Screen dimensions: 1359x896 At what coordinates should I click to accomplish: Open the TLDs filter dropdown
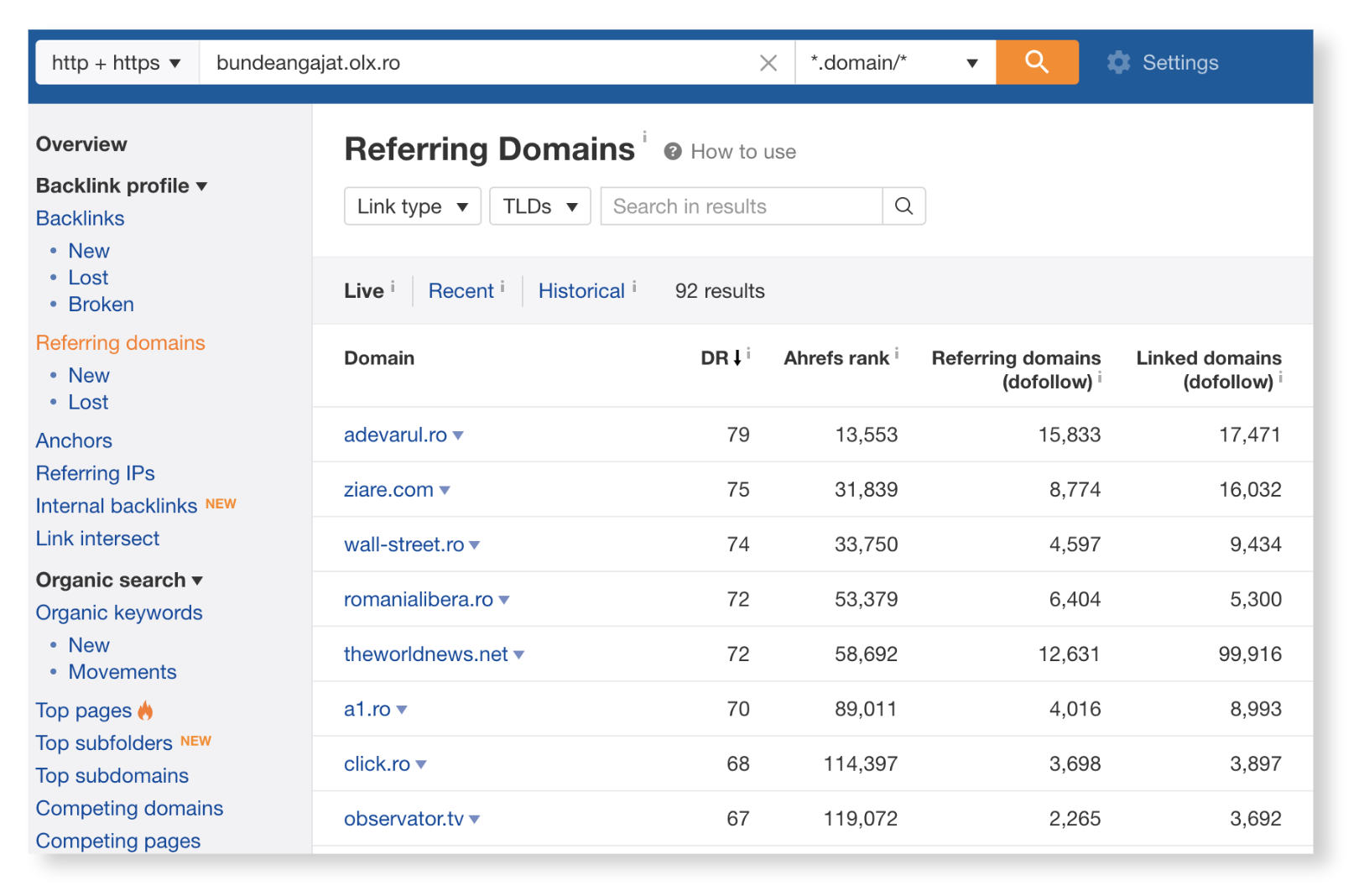point(540,206)
